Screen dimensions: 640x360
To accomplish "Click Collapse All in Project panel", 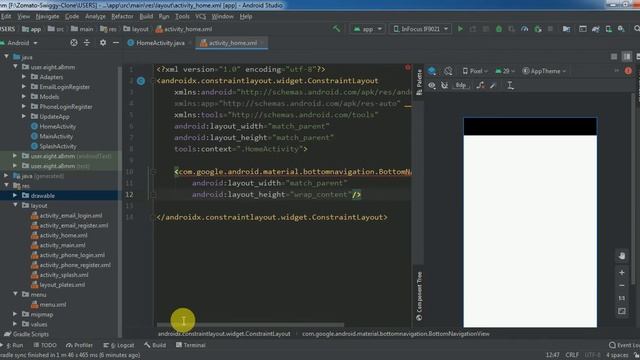I will [87, 42].
